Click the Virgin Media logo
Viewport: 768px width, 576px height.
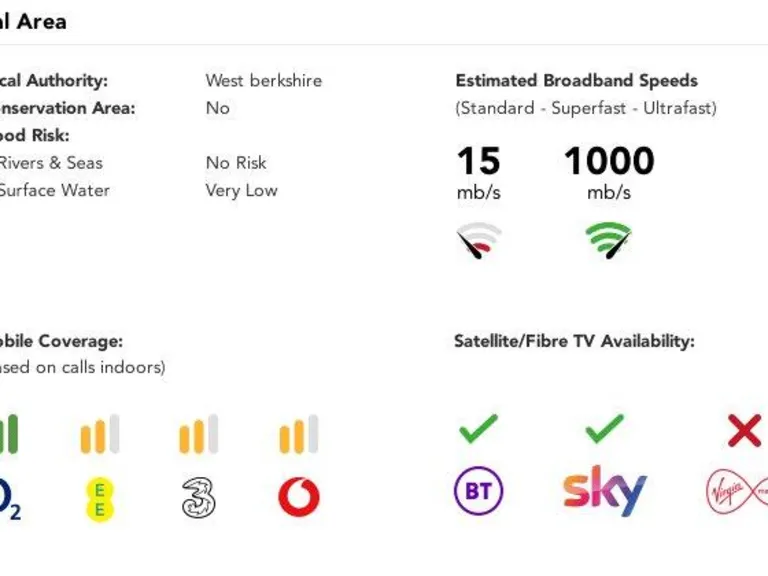point(737,491)
